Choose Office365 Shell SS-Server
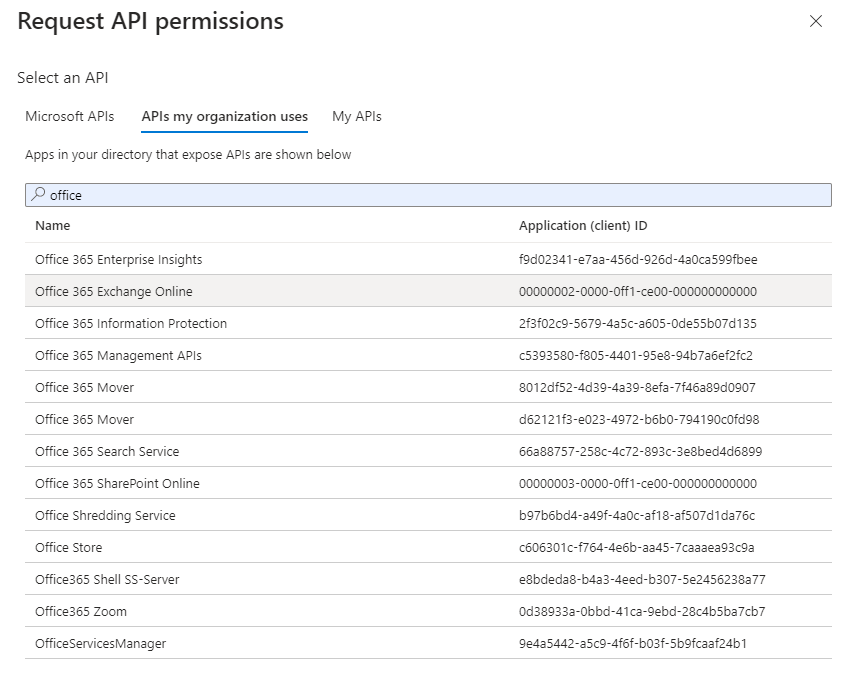Viewport: 852px width, 695px height. tap(428, 579)
